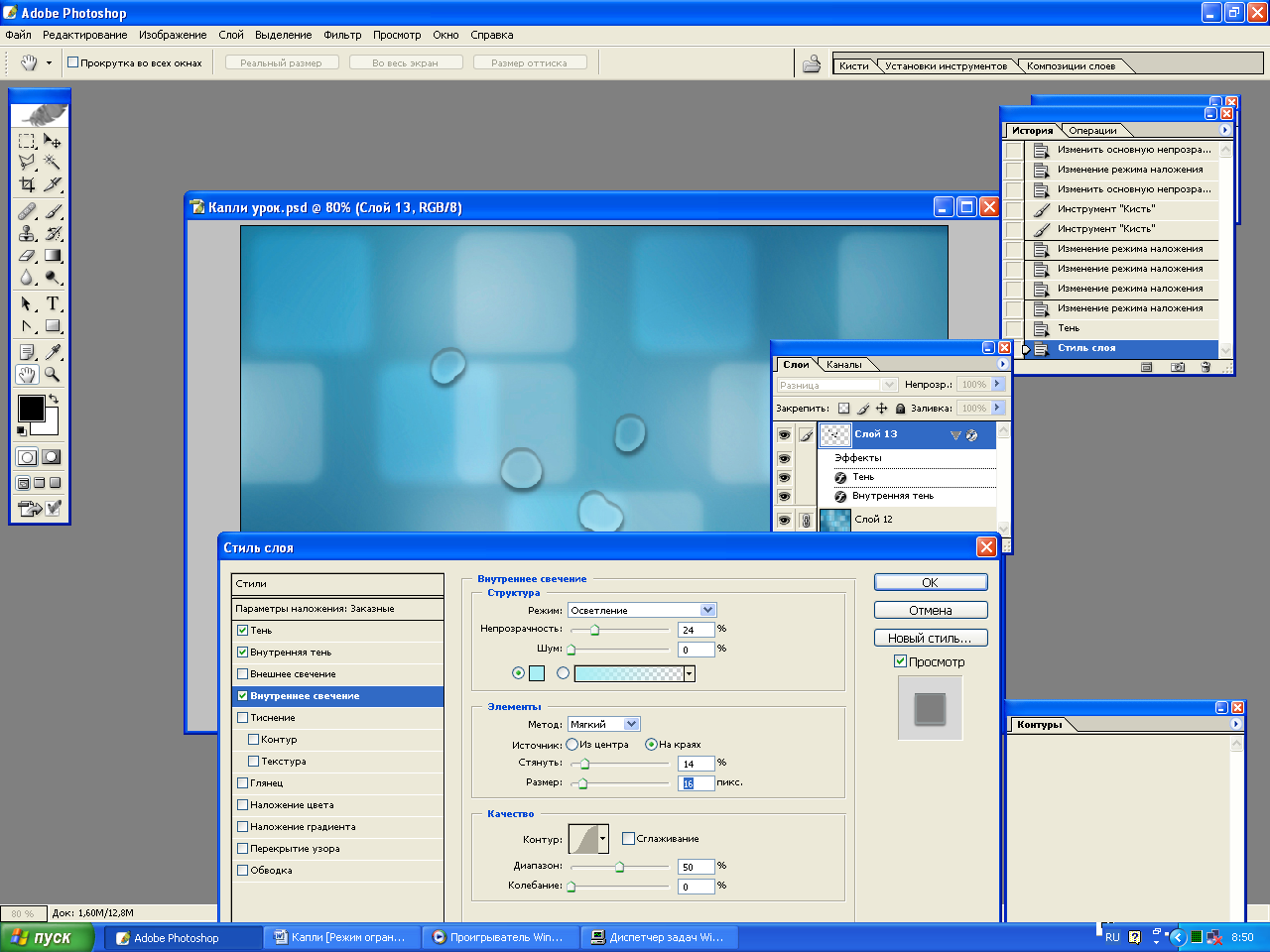Collapse the Слой 13 effects triangle

955,434
